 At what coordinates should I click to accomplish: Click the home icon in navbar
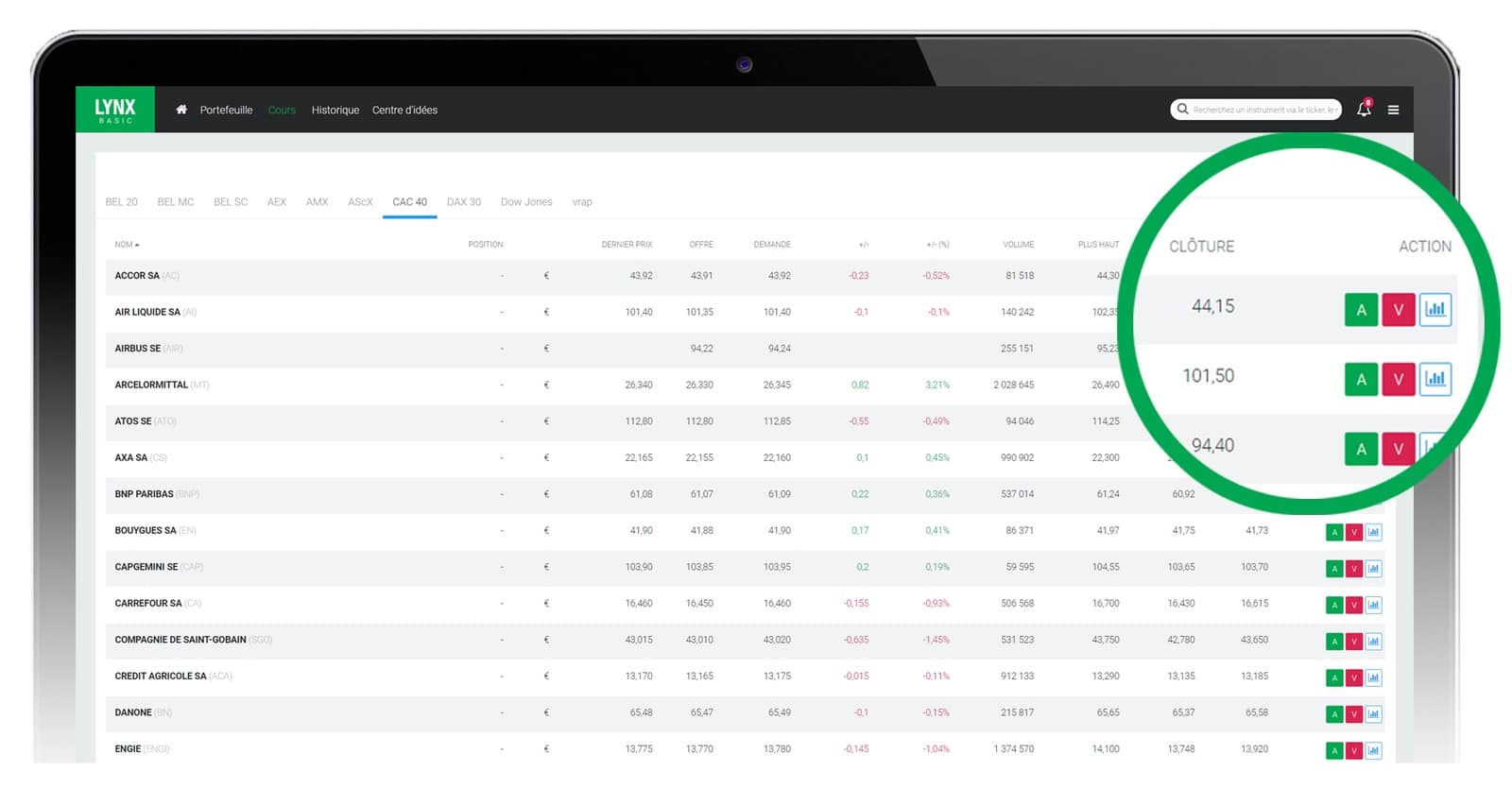pos(181,110)
